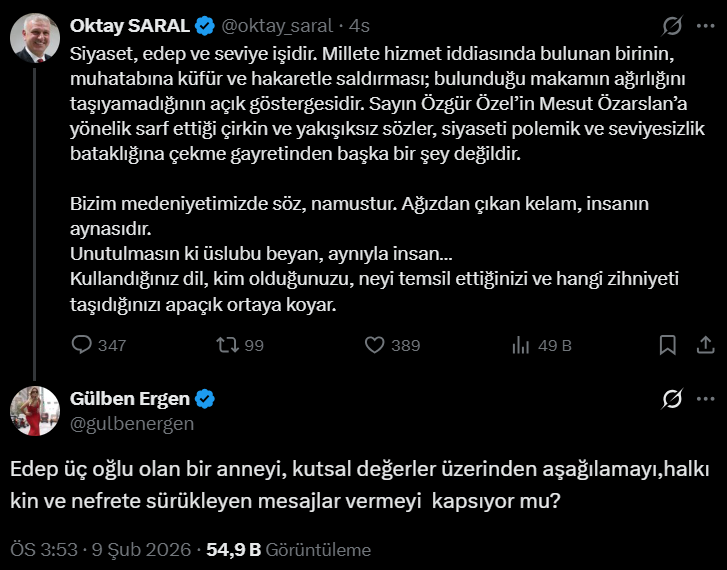Like the post with 389 likes
Image resolution: width=727 pixels, height=570 pixels.
(375, 345)
